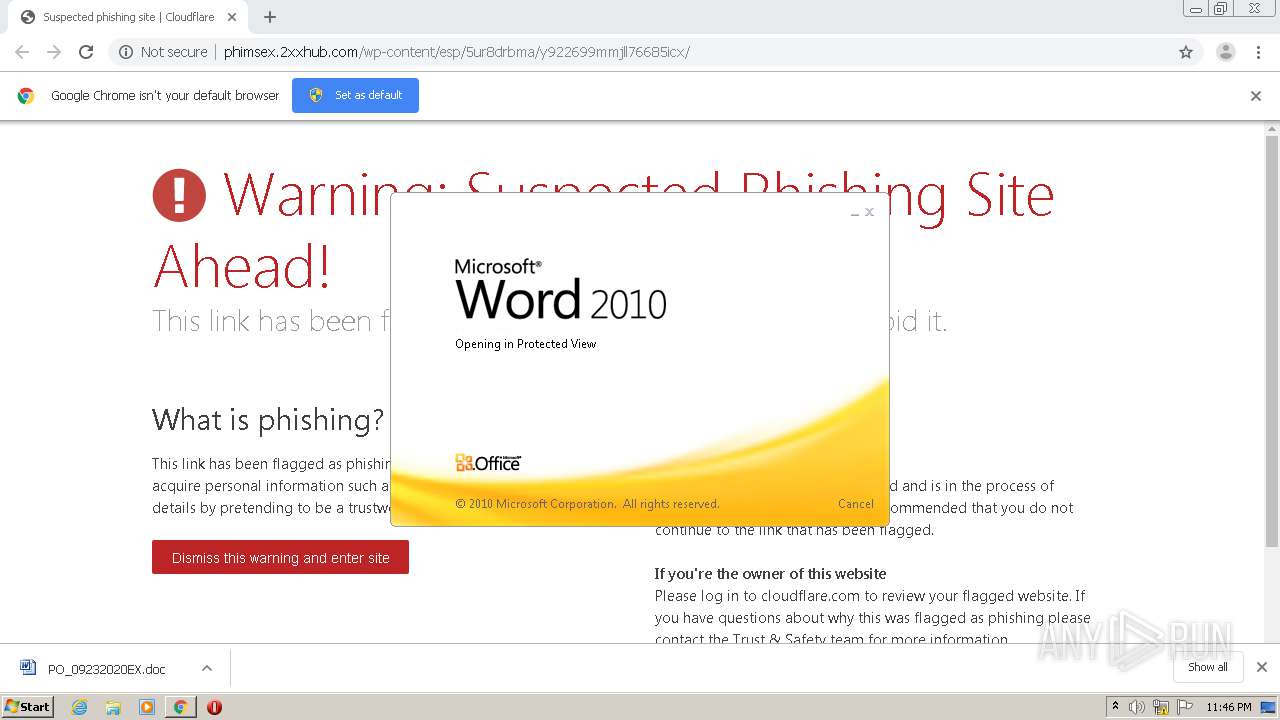The height and width of the screenshot is (720, 1280).
Task: Click the Chrome logo in infobar
Action: pos(26,96)
